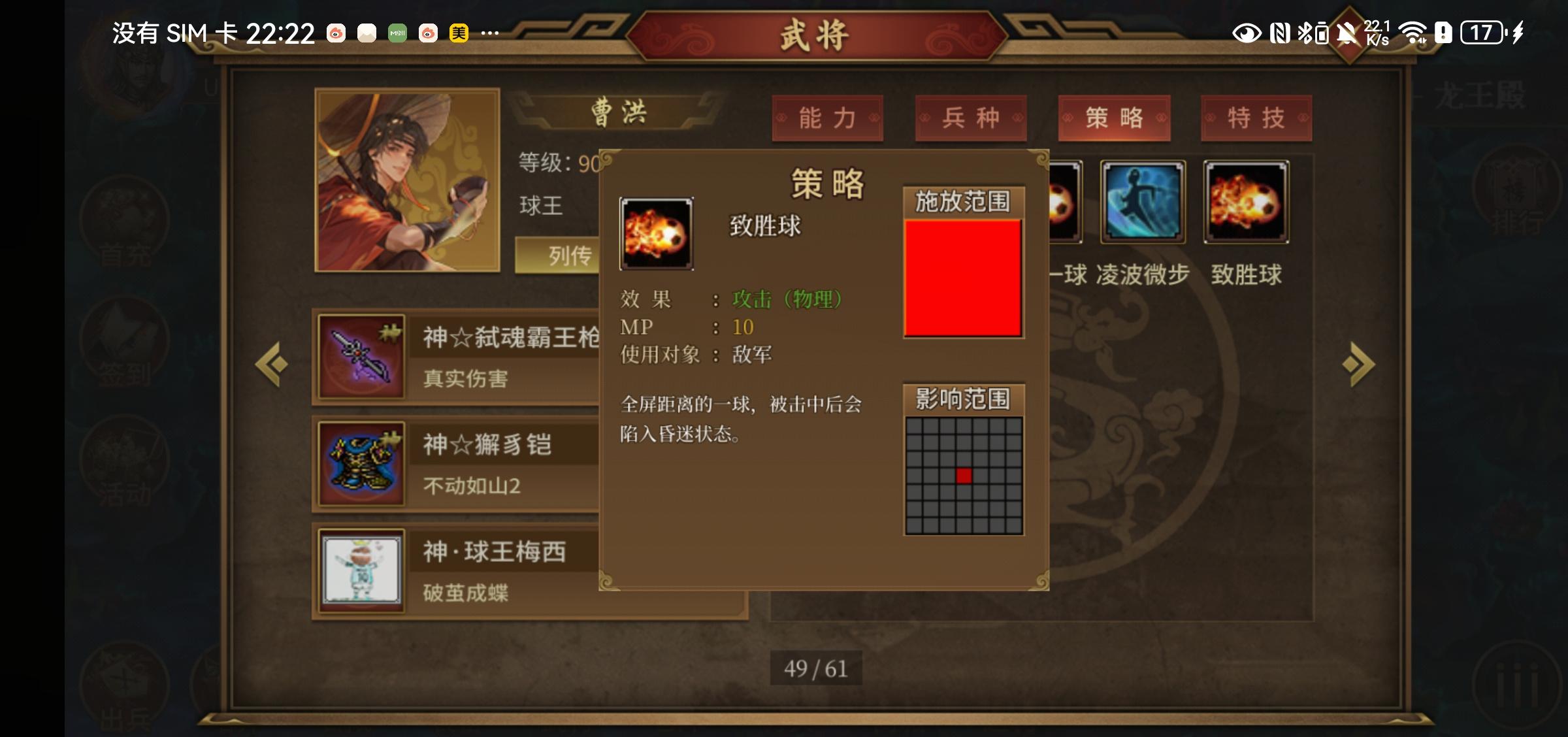Screen dimensions: 1568x737
Task: Go to previous general with left arrow
Action: 272,364
